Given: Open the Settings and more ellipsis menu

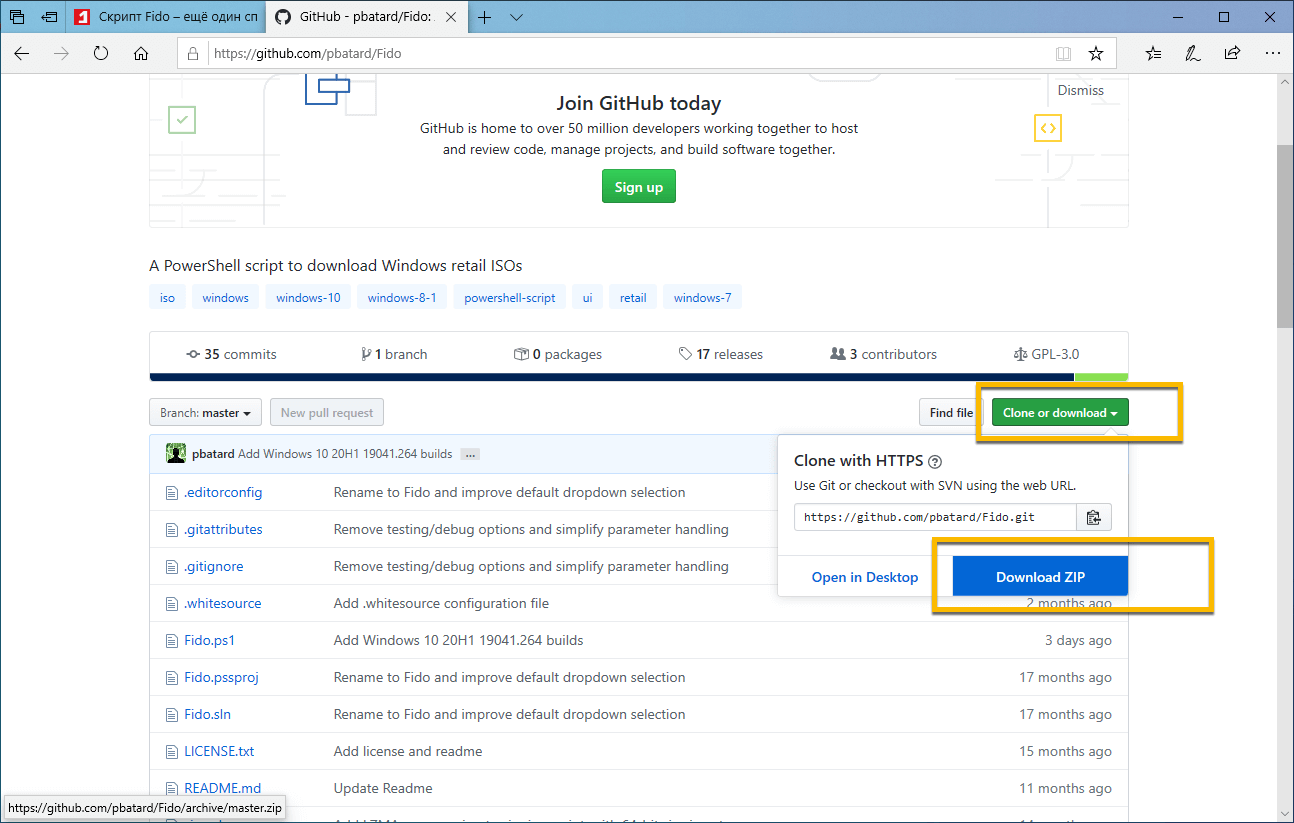Looking at the screenshot, I should (x=1272, y=53).
